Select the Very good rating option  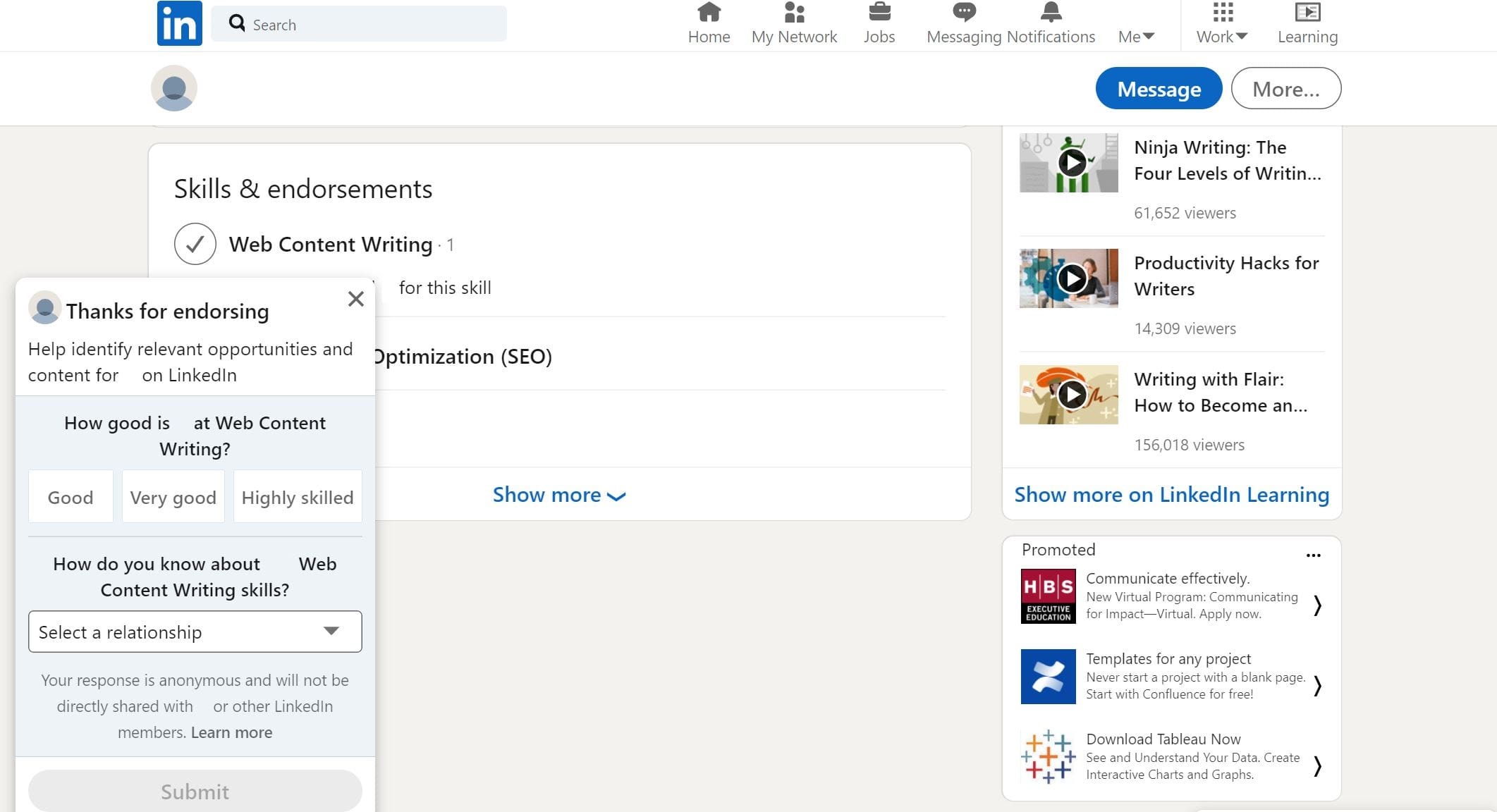(173, 497)
